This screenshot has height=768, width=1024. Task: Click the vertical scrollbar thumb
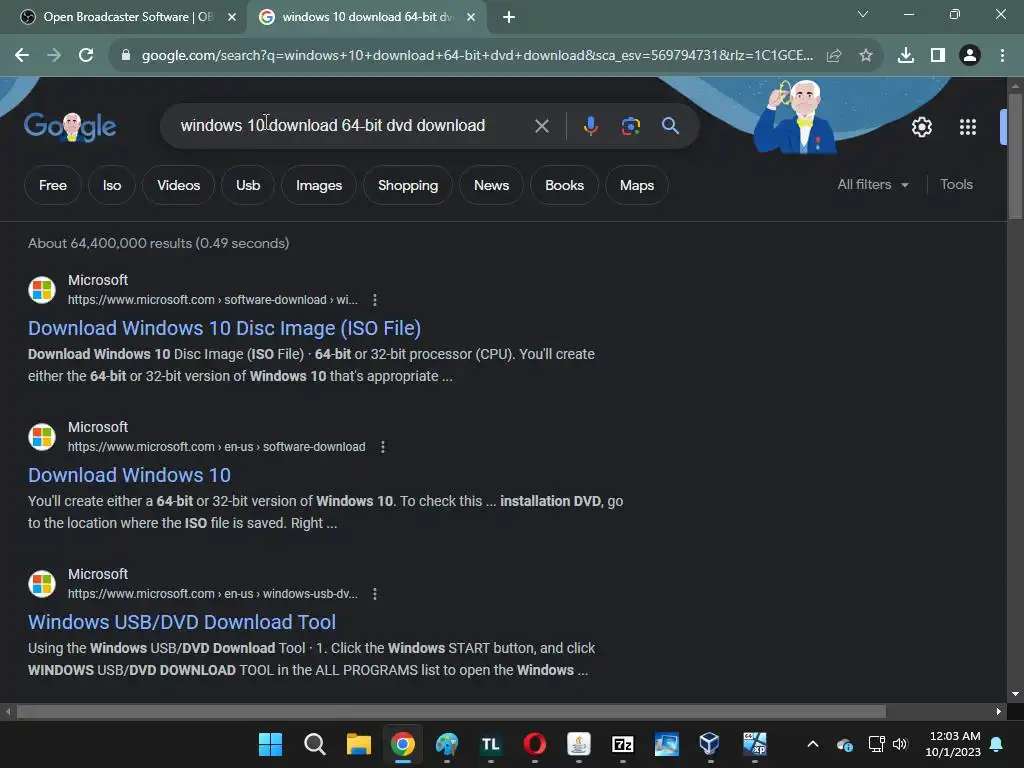click(x=1015, y=157)
